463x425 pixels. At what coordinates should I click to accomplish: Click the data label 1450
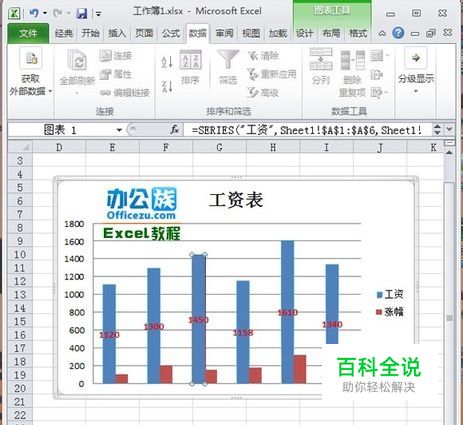tap(198, 320)
